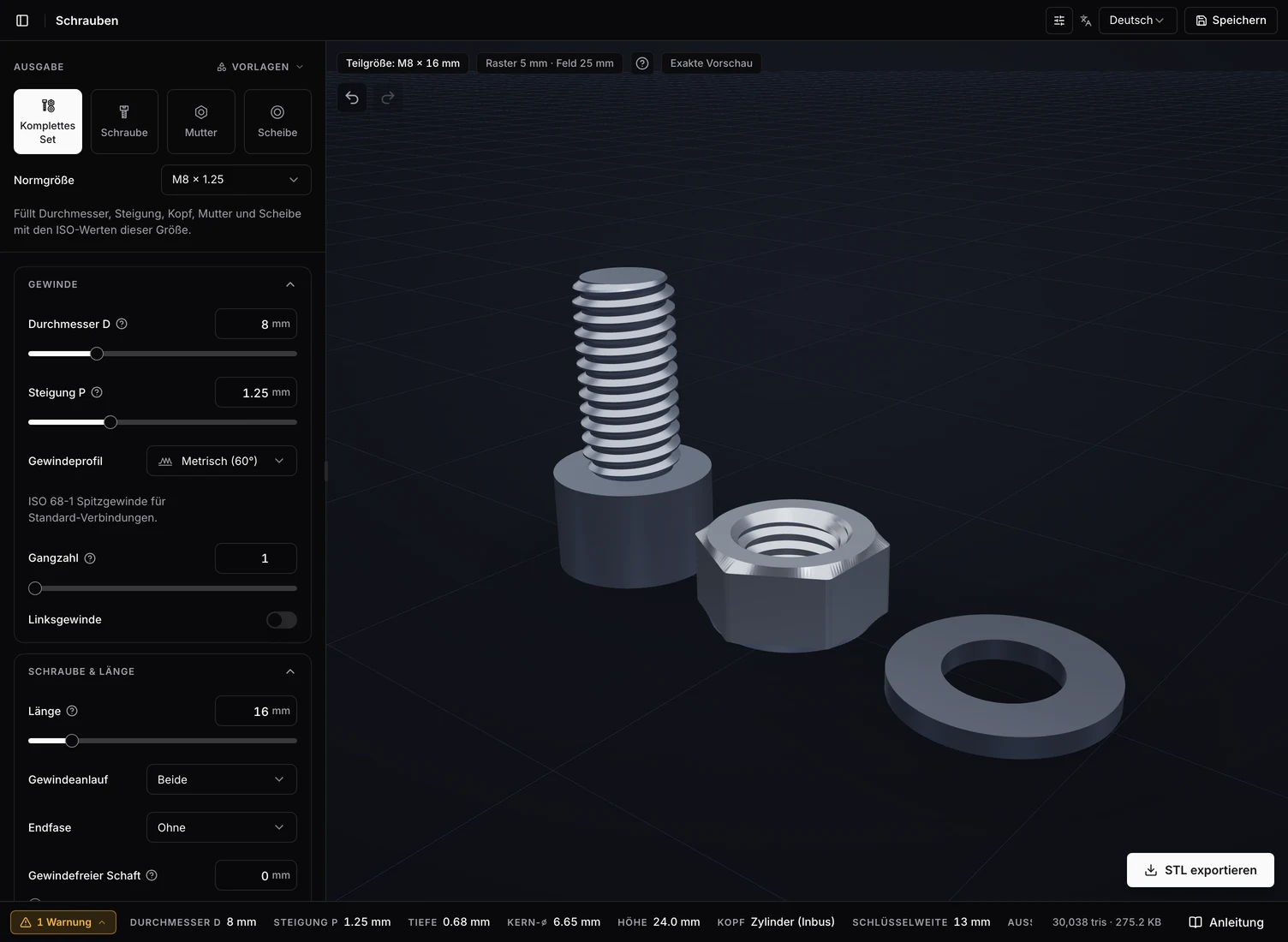Collapse the Gewinde section
1288x942 pixels.
[290, 284]
